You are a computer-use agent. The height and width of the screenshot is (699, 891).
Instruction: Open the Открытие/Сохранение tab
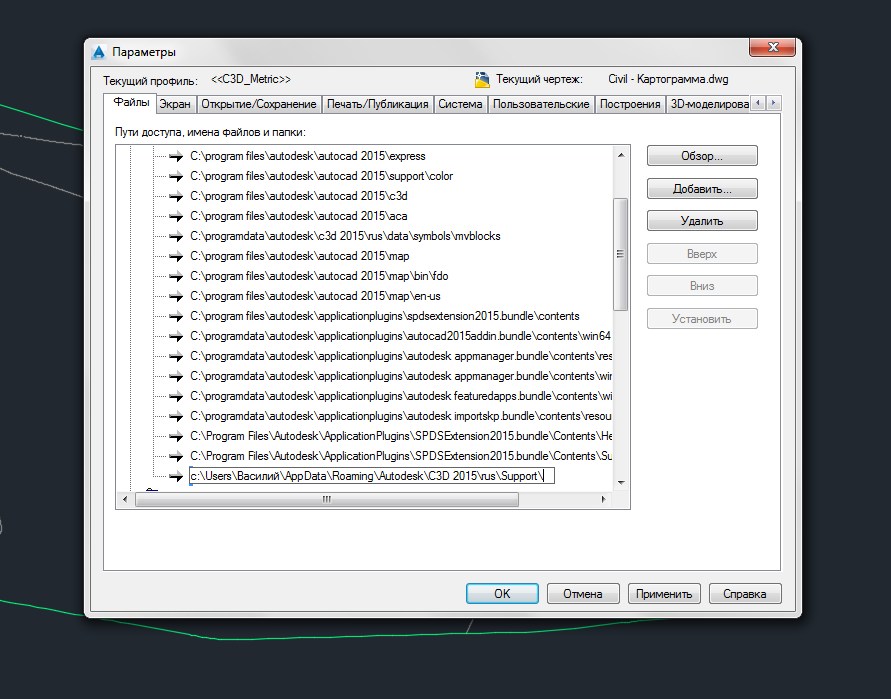[259, 104]
